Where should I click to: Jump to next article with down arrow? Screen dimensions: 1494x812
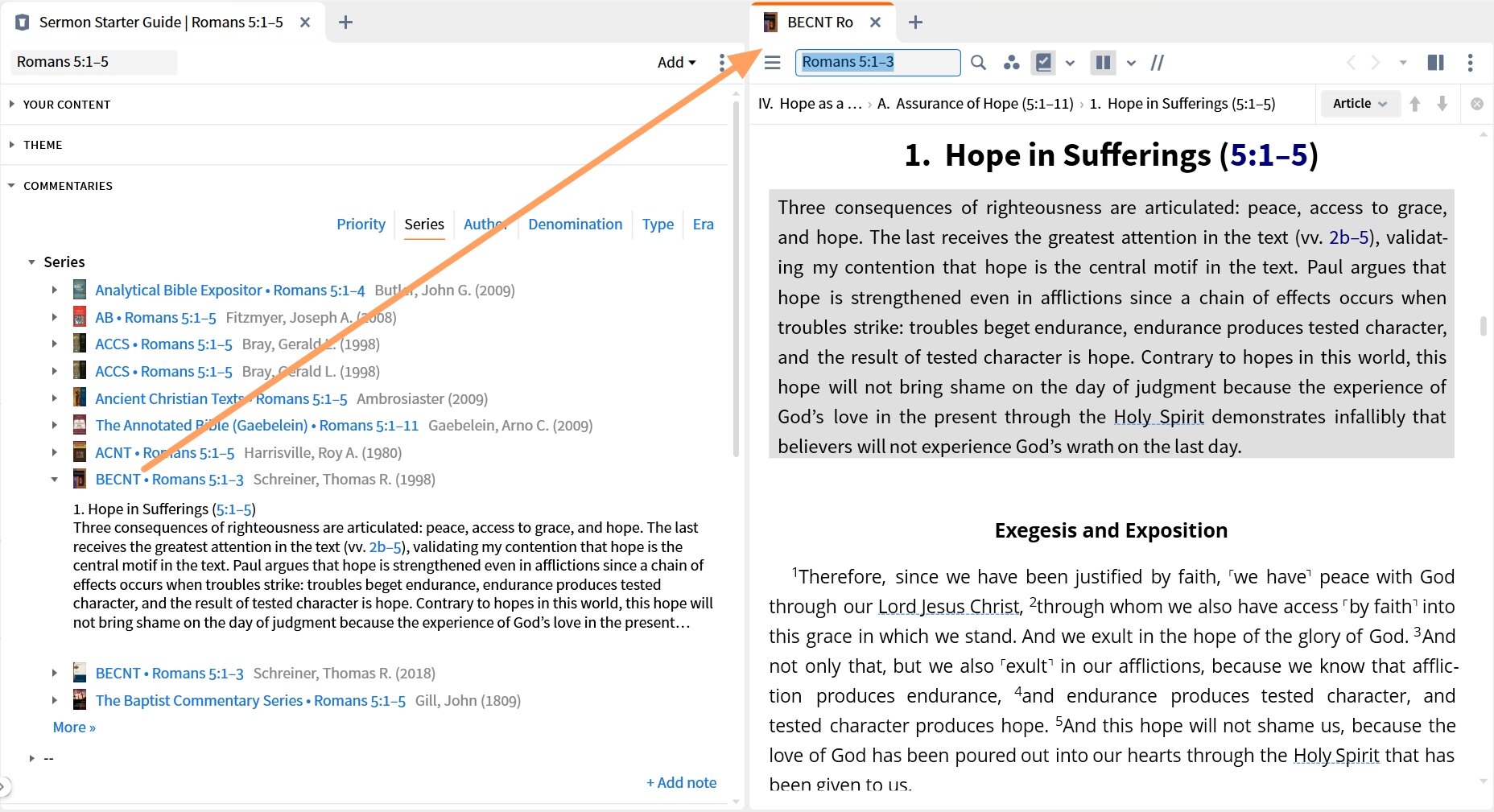tap(1442, 104)
